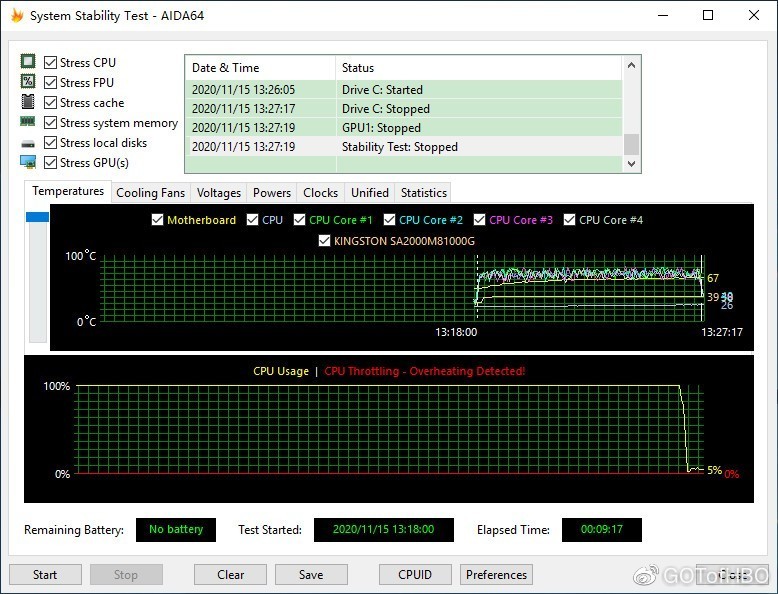The image size is (778, 594).
Task: Click the CPUID button
Action: [415, 575]
